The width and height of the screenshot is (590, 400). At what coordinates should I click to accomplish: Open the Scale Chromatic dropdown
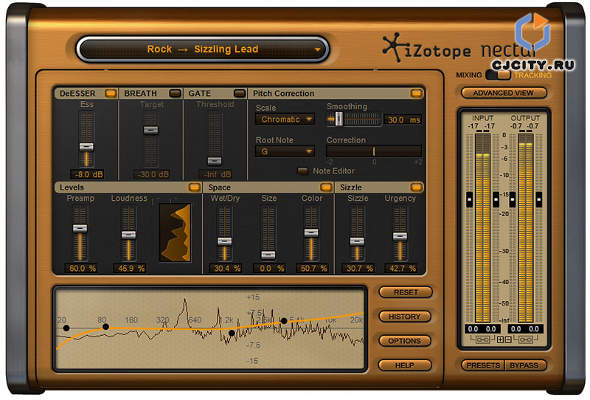pos(285,119)
